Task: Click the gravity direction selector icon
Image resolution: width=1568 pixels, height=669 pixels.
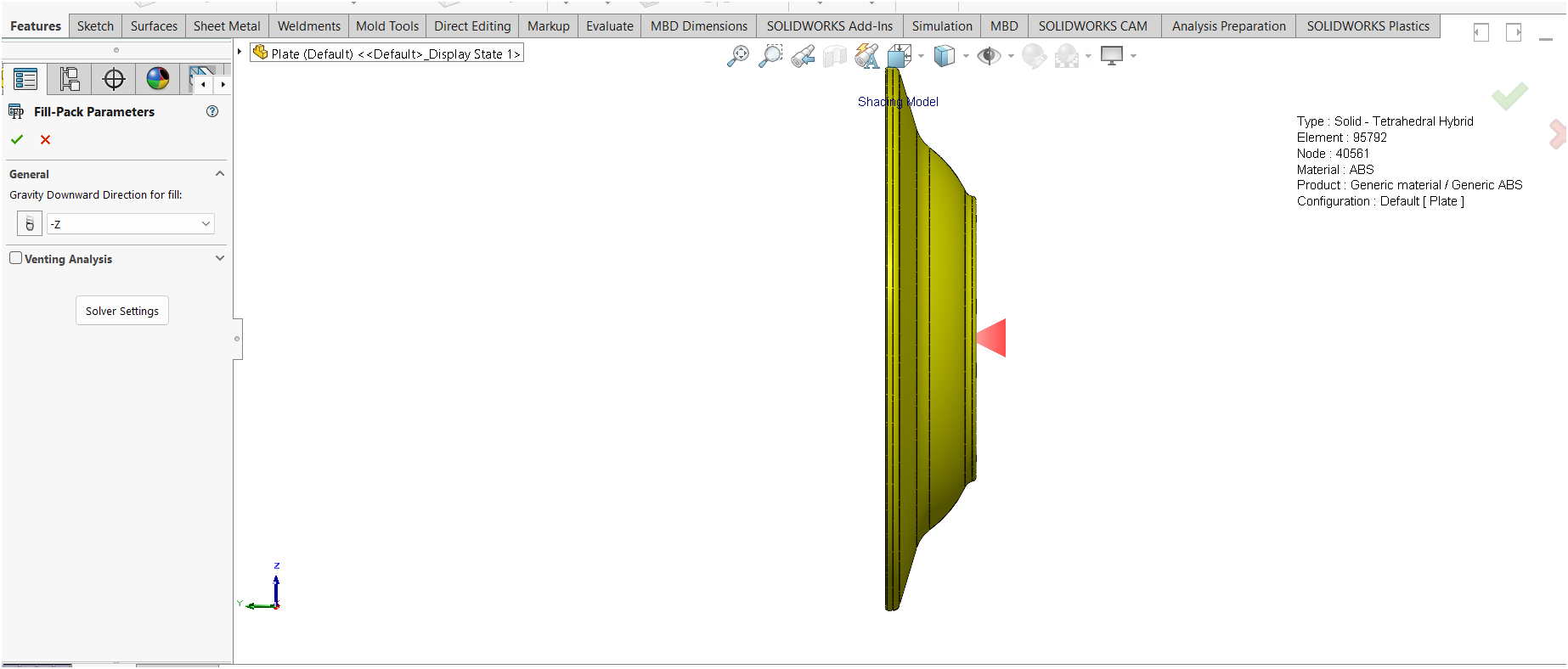Action: pyautogui.click(x=30, y=223)
